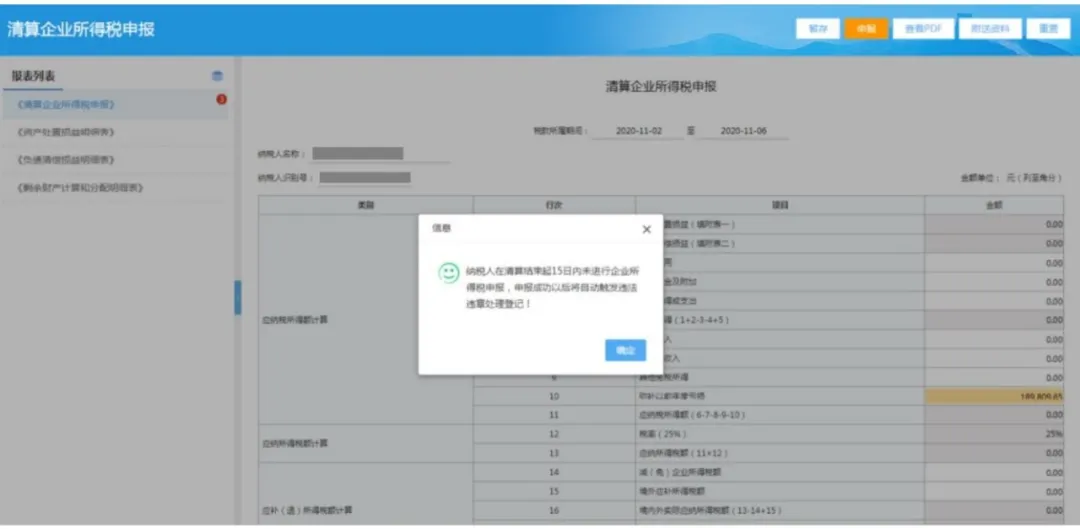The image size is (1080, 529).
Task: Click the orange 申报 button
Action: 866,29
